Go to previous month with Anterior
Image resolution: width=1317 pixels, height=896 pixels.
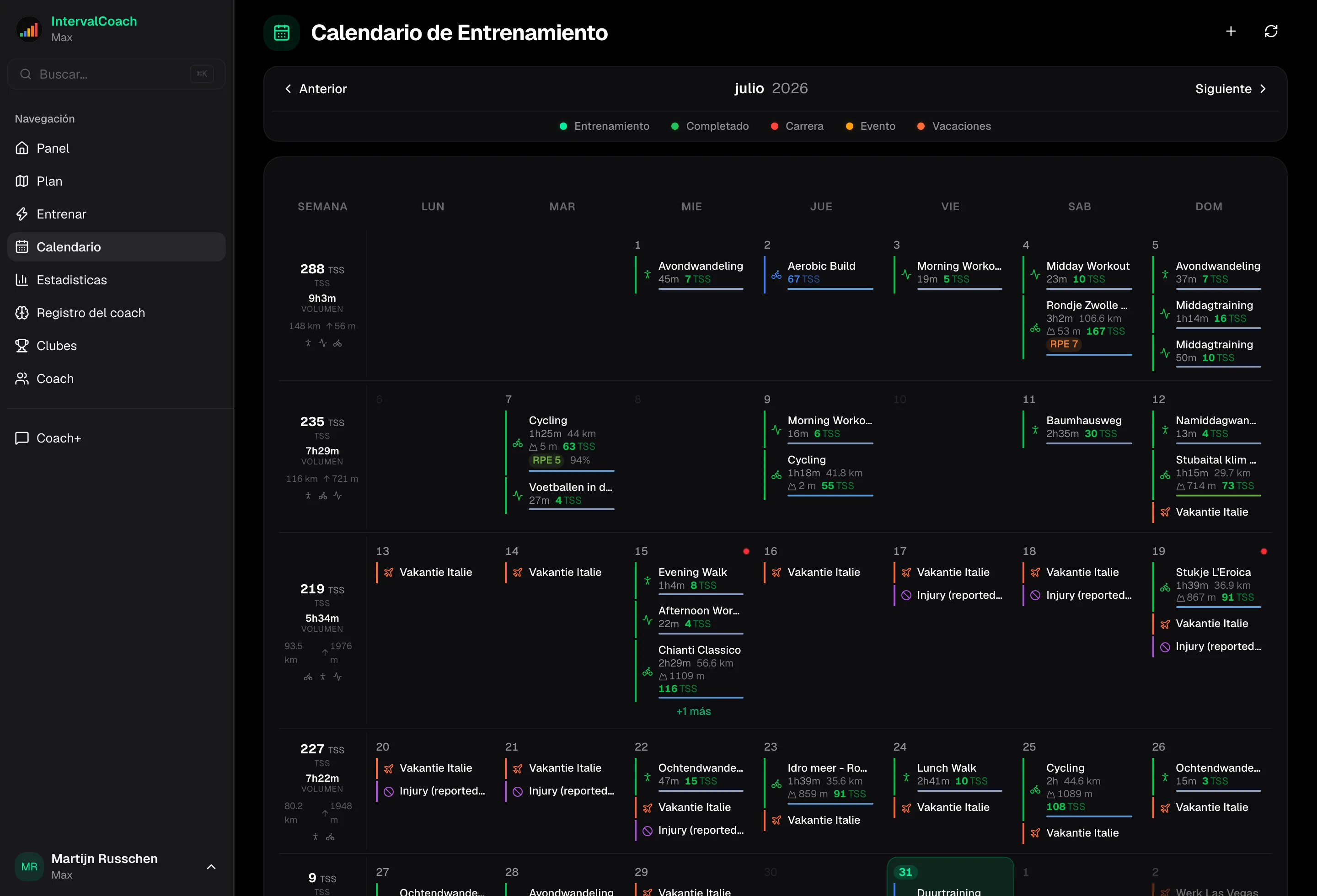[315, 89]
